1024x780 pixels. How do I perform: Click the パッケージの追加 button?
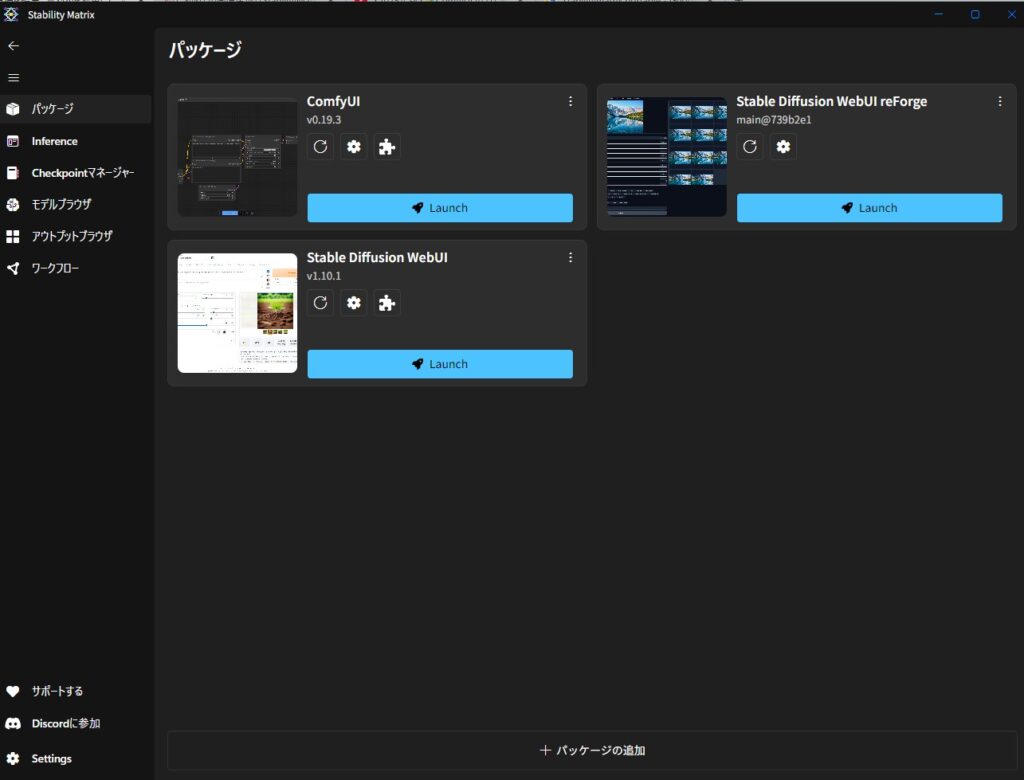point(592,750)
